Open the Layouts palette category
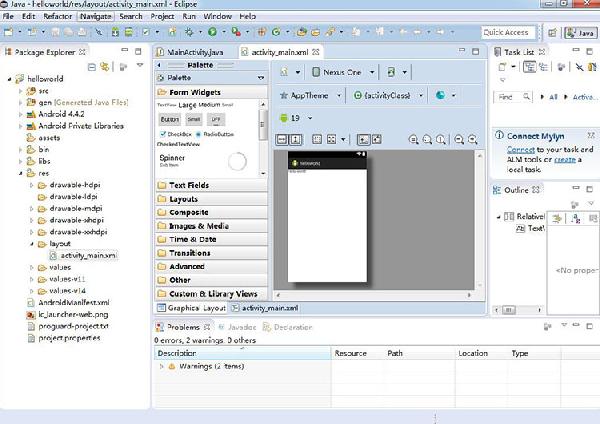 click(x=211, y=199)
